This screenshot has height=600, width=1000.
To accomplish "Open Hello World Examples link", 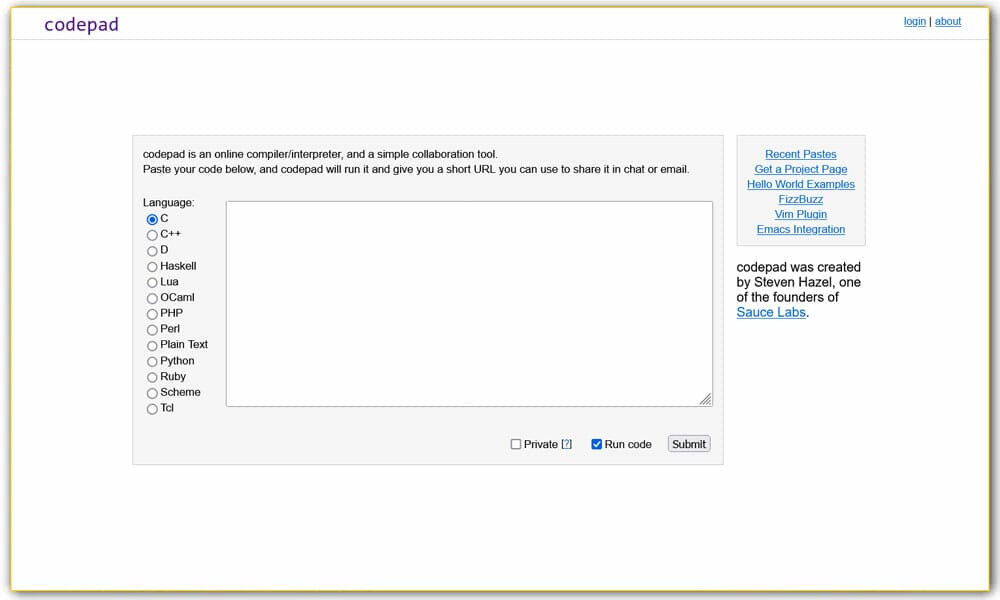I will click(x=800, y=184).
